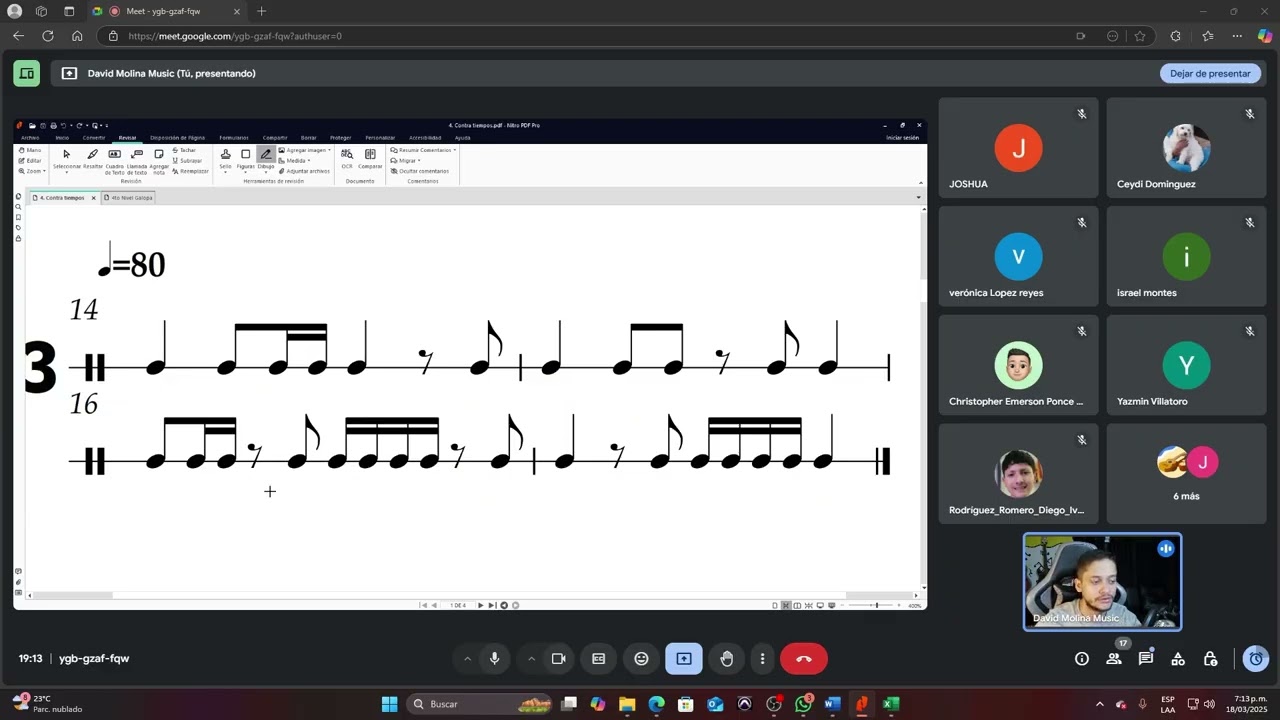The height and width of the screenshot is (720, 1280).
Task: Leave the call with the red button
Action: point(804,659)
